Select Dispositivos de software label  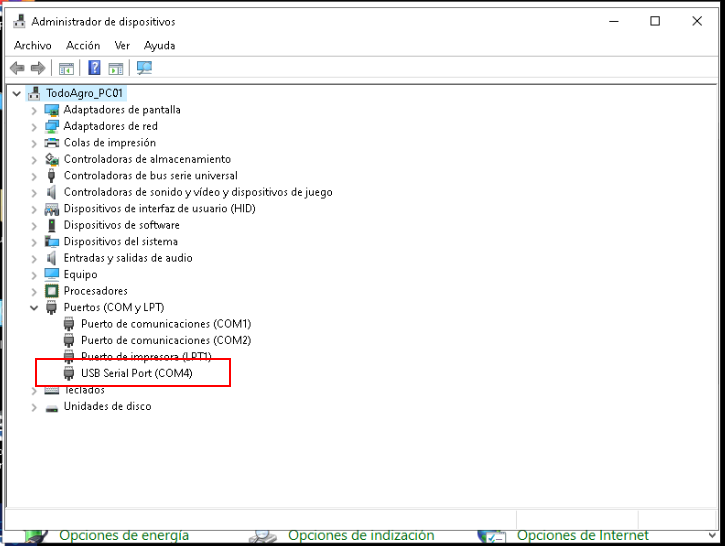point(122,225)
